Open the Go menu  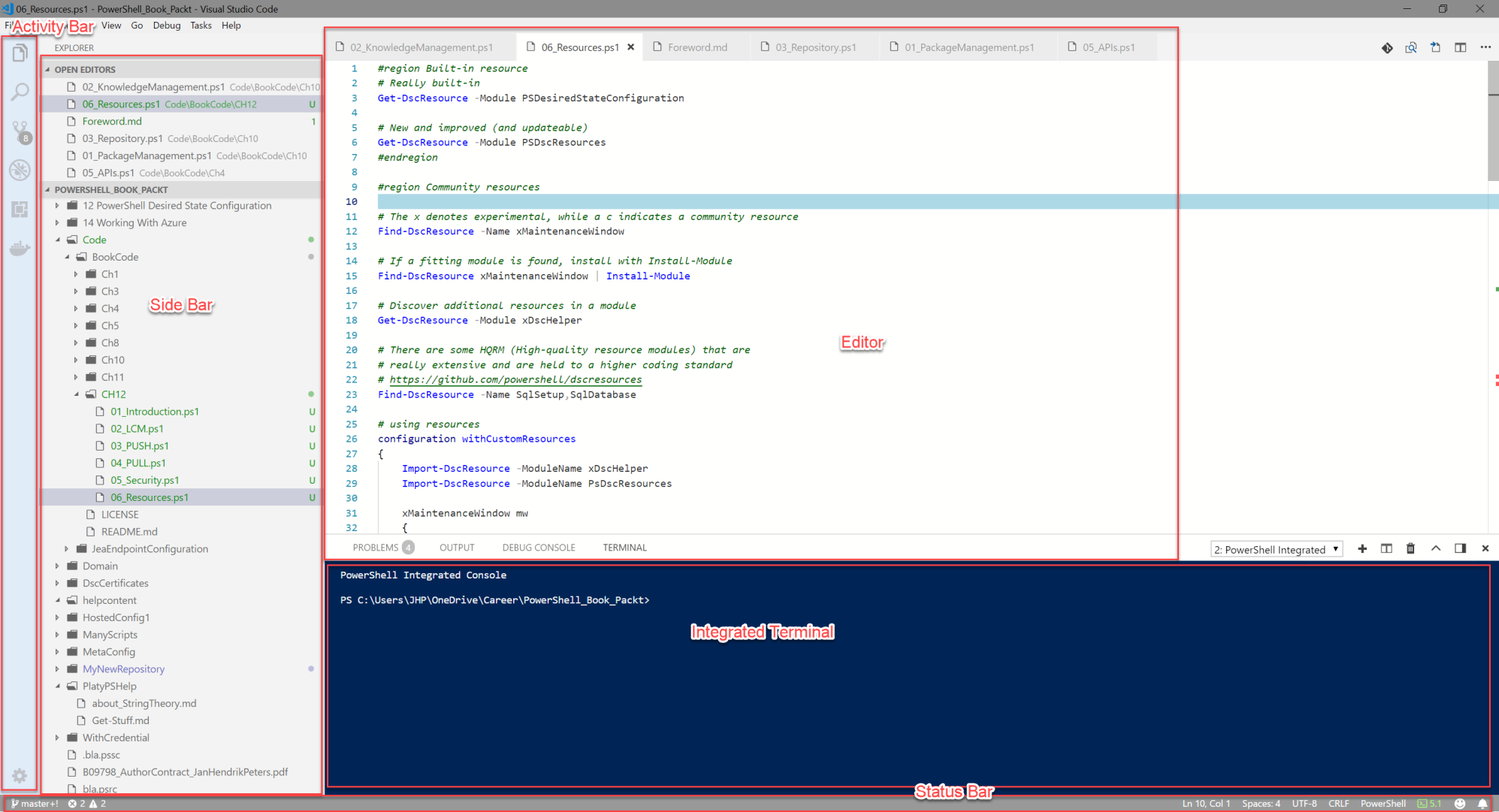pyautogui.click(x=137, y=26)
